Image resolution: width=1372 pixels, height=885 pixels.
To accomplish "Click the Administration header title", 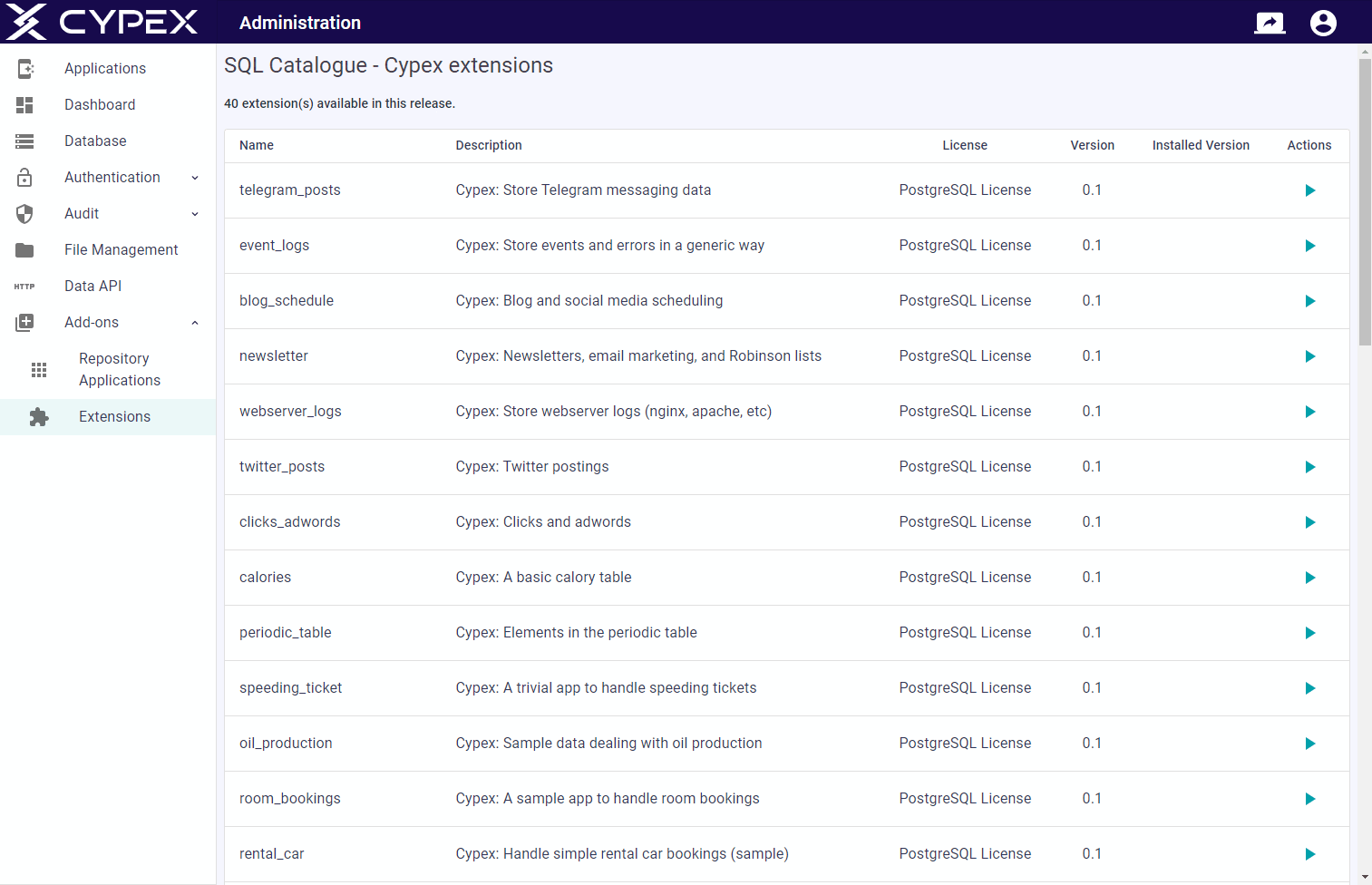I will (300, 23).
